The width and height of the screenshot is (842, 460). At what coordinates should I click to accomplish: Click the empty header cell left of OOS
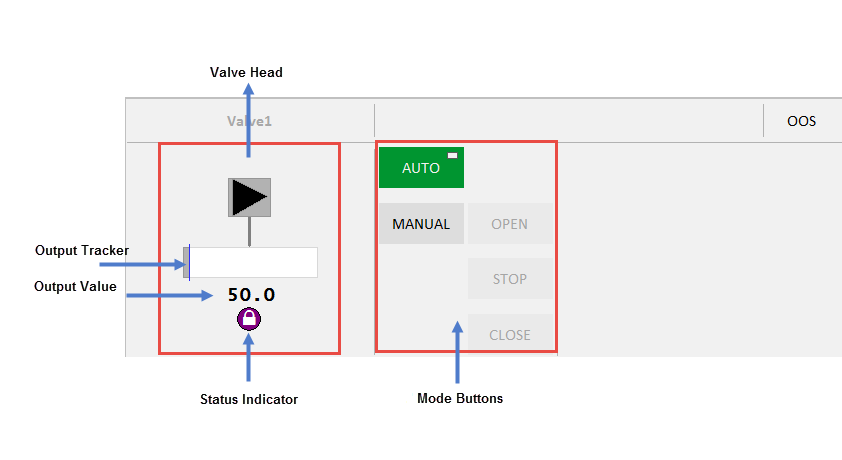click(x=568, y=121)
